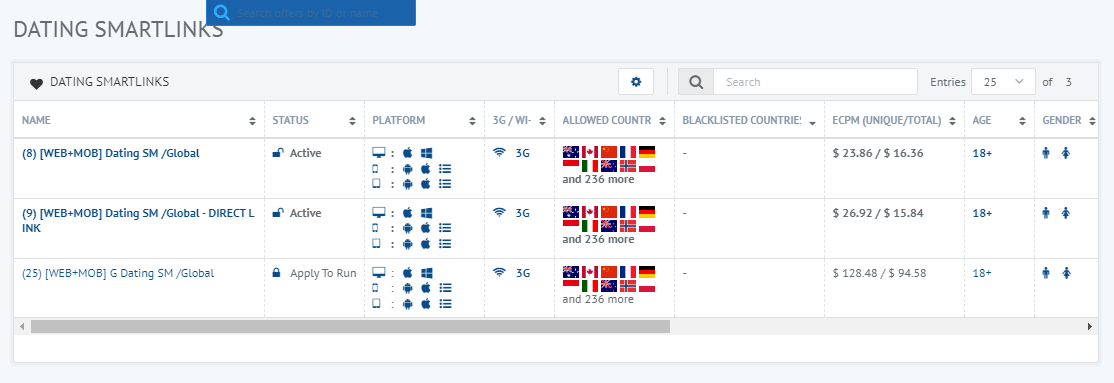Open (8) [WEB+MOB] Dating SM /Global offer
Image resolution: width=1114 pixels, height=383 pixels.
(111, 153)
